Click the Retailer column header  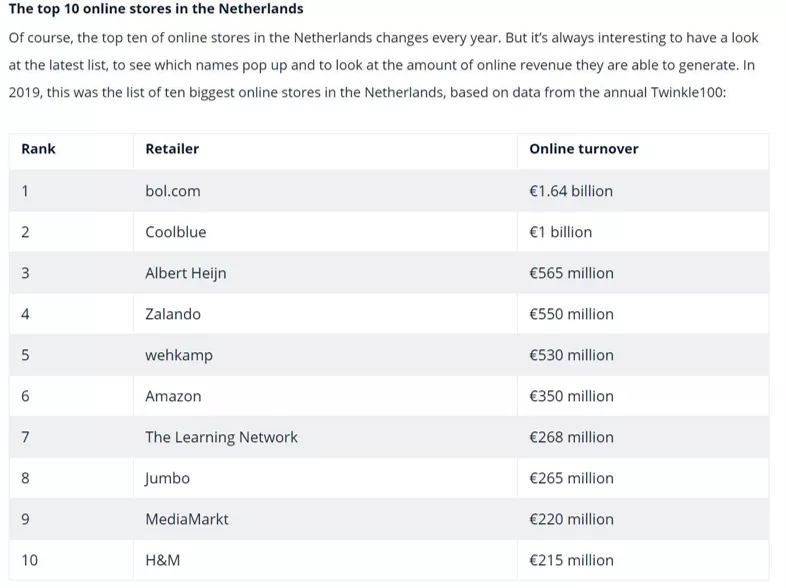[172, 149]
